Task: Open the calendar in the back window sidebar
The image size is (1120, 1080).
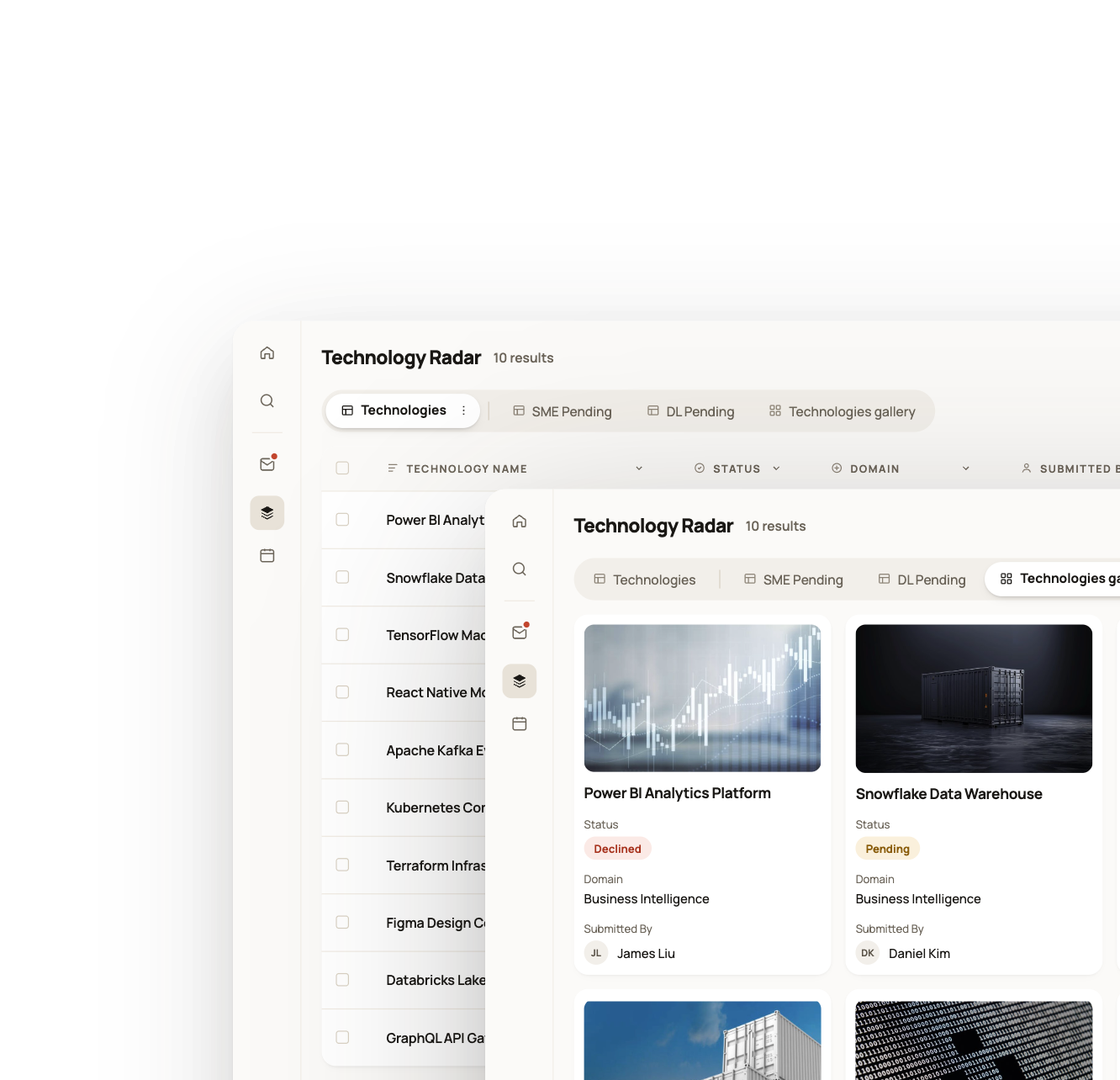Action: pyautogui.click(x=267, y=556)
